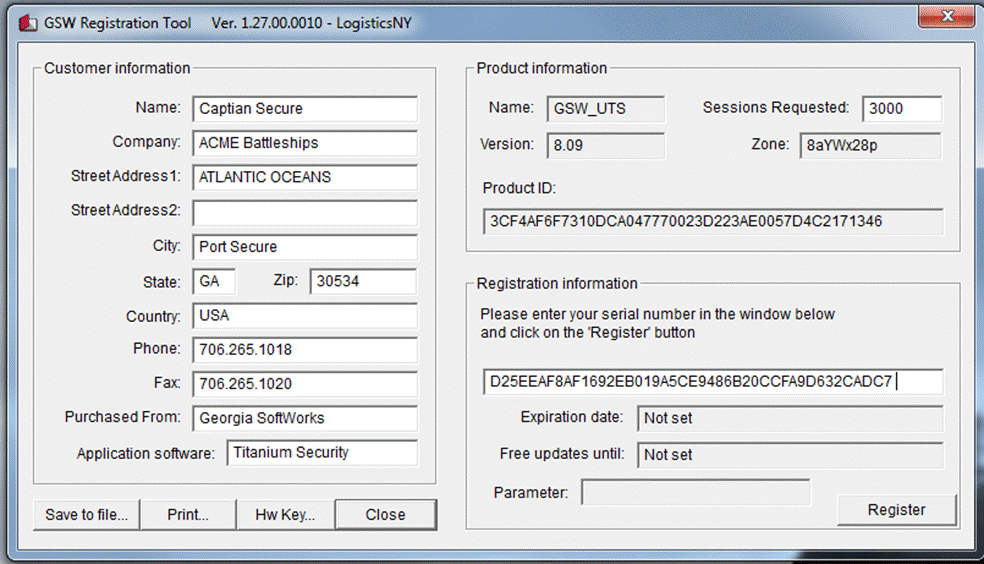This screenshot has width=984, height=564.
Task: Select the customer Name field
Action: 305,109
